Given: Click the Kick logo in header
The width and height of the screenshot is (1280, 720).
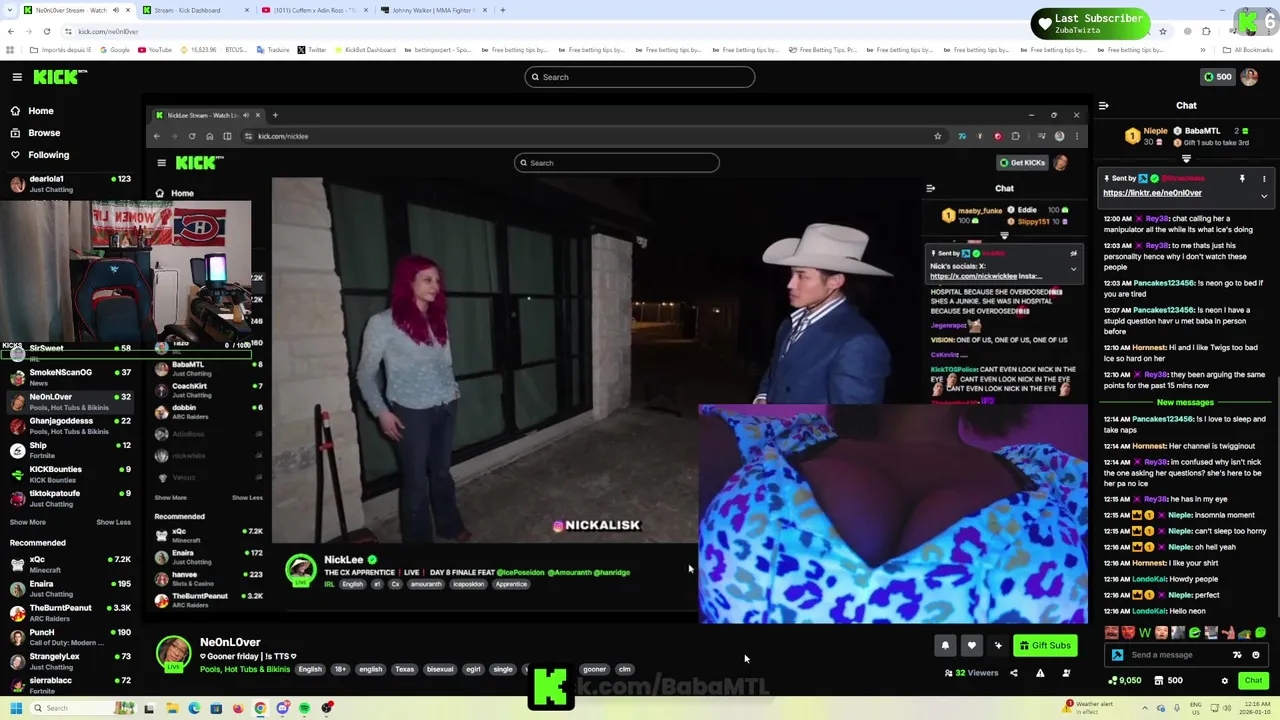Looking at the screenshot, I should click(x=60, y=77).
